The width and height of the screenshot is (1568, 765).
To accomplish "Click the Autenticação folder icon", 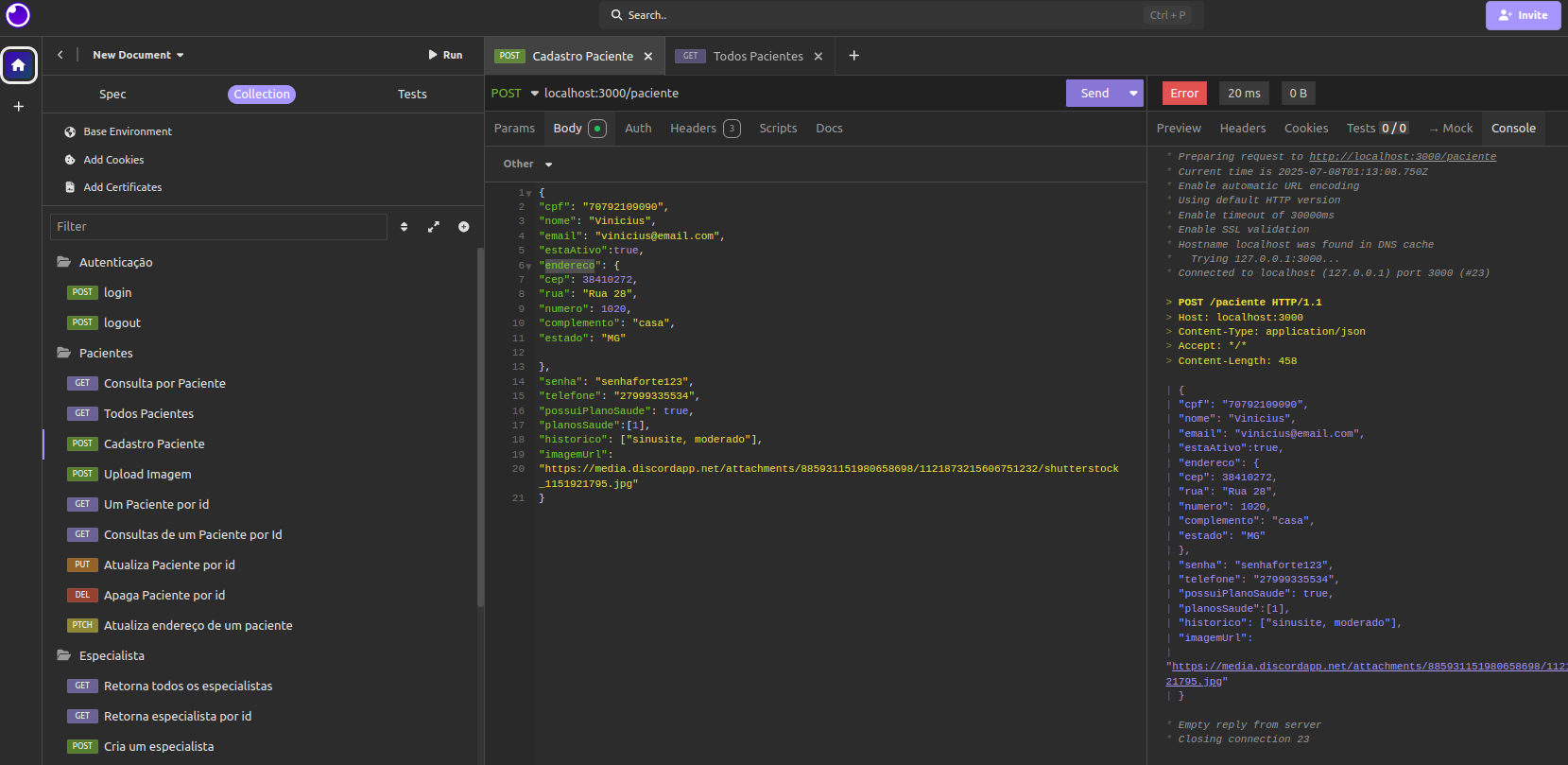I will click(x=64, y=262).
